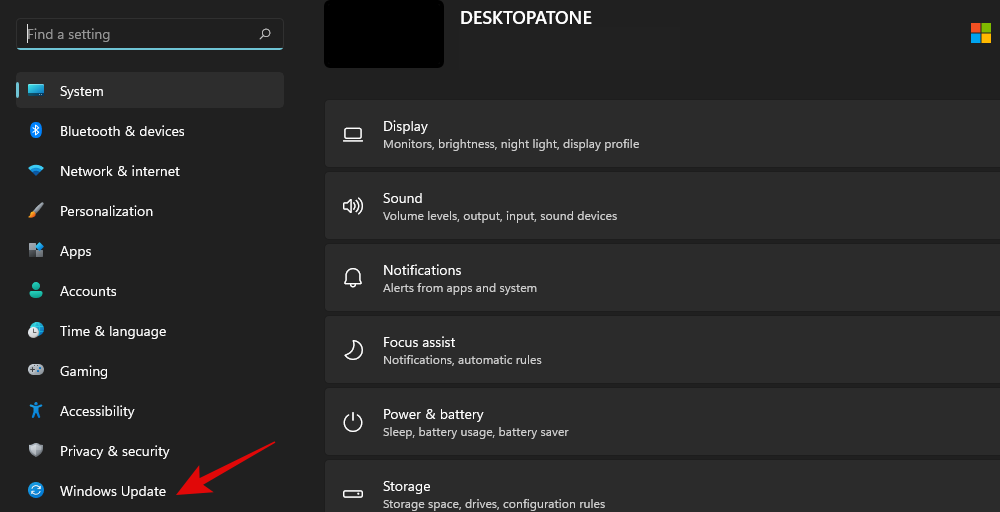Click the Microsoft logo icon

981,33
